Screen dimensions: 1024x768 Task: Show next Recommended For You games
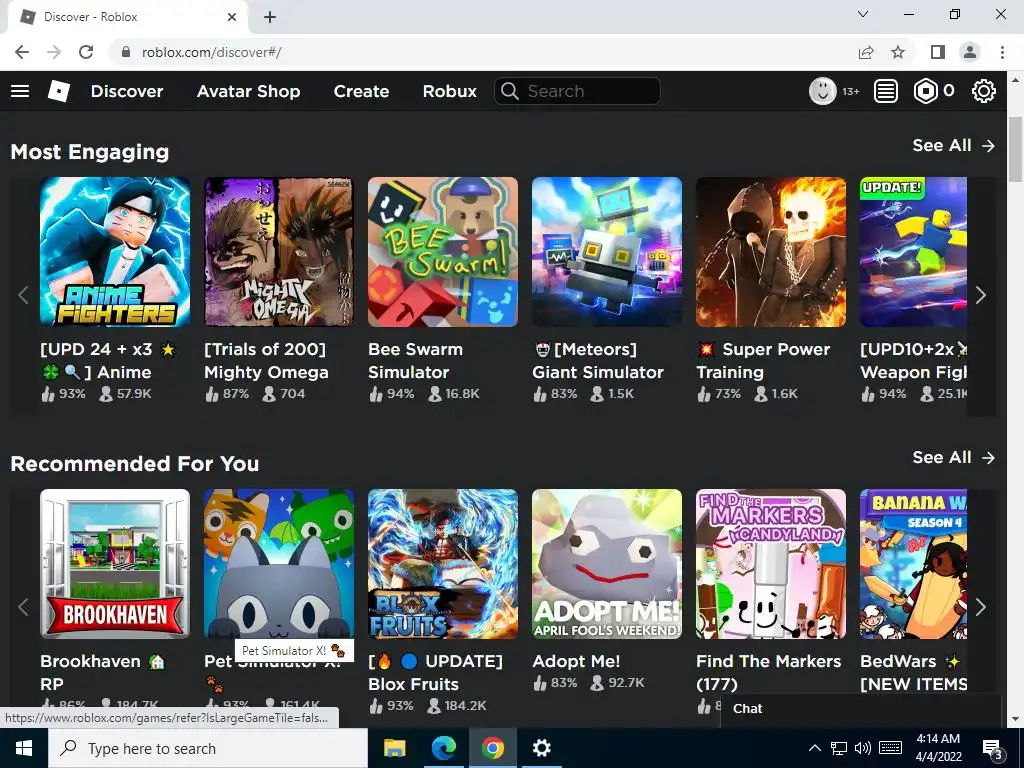(981, 608)
